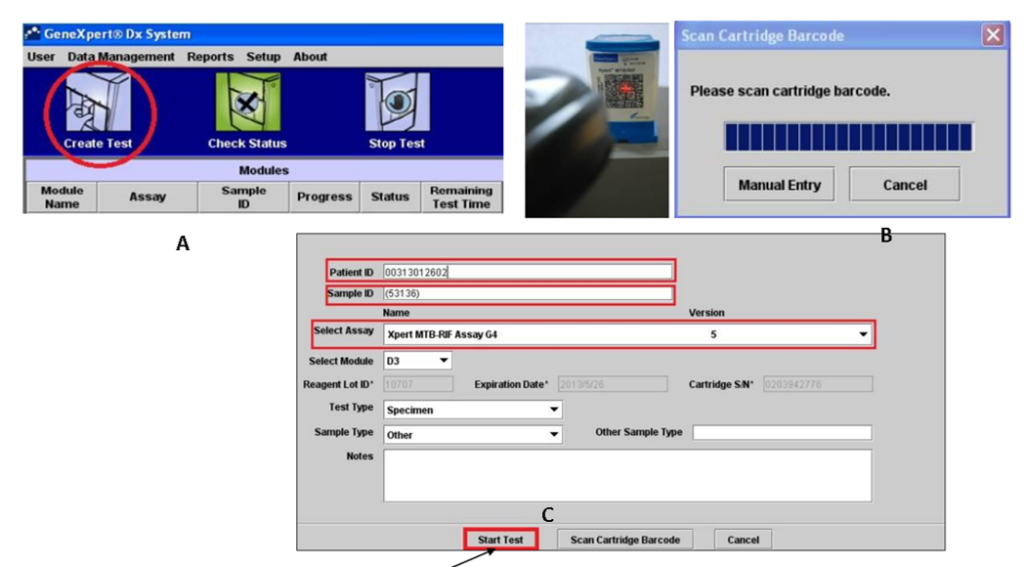
Task: Click the Sample ID input field
Action: 528,294
